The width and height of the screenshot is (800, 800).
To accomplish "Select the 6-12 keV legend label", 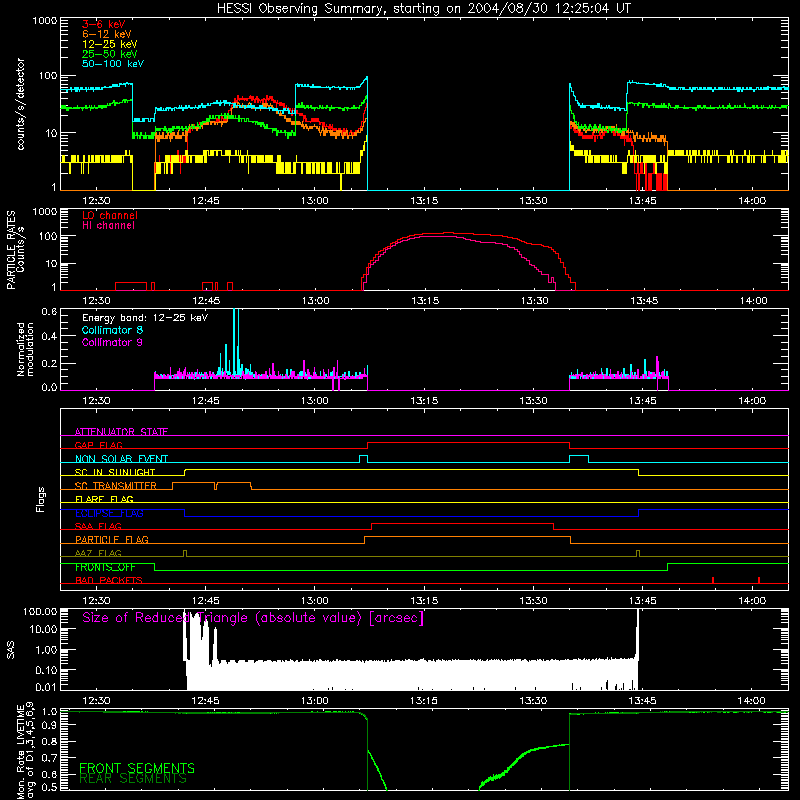I will (x=107, y=34).
